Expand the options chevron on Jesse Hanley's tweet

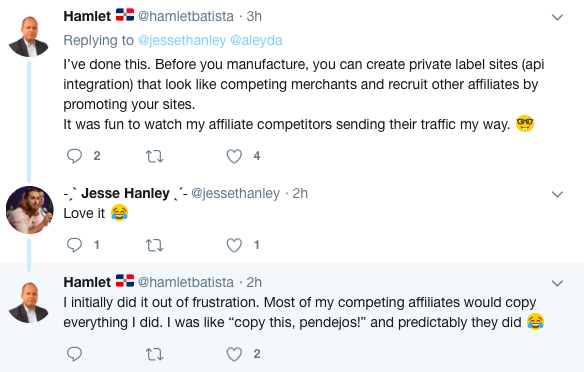point(557,194)
